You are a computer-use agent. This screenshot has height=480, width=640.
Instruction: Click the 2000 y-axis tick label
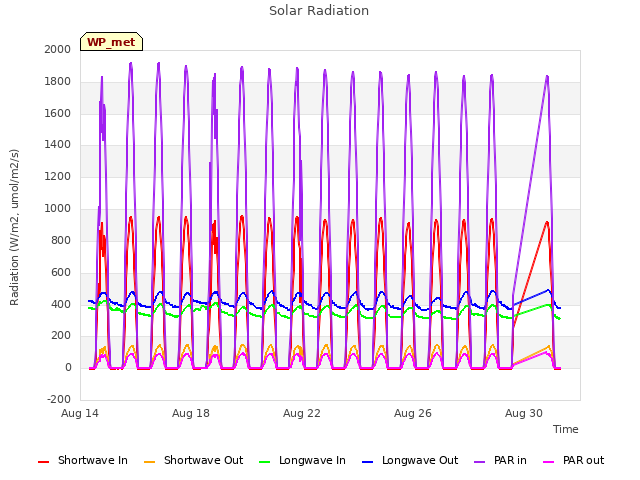[x=58, y=49]
